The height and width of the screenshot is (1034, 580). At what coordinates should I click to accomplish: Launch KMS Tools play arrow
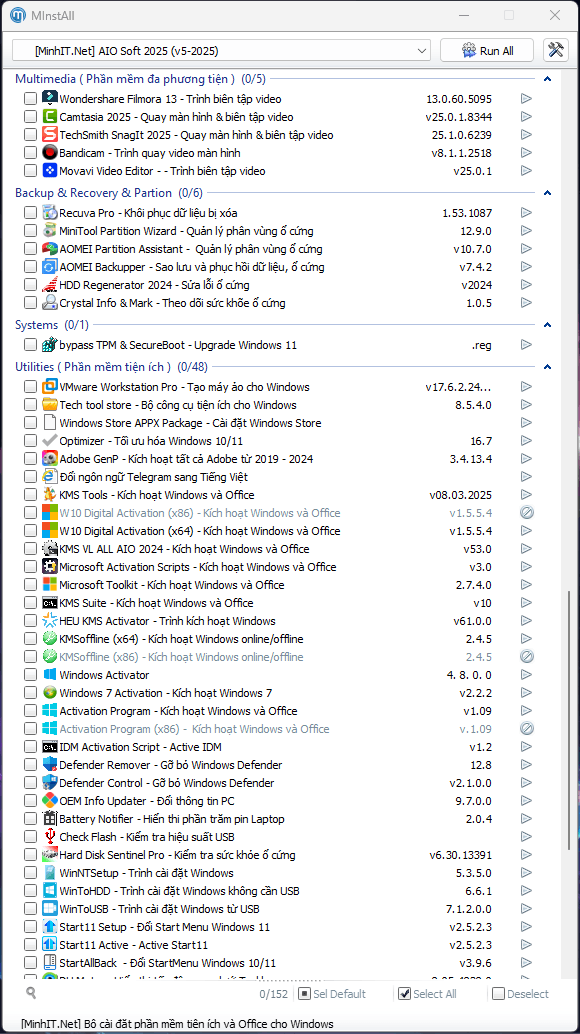[526, 495]
